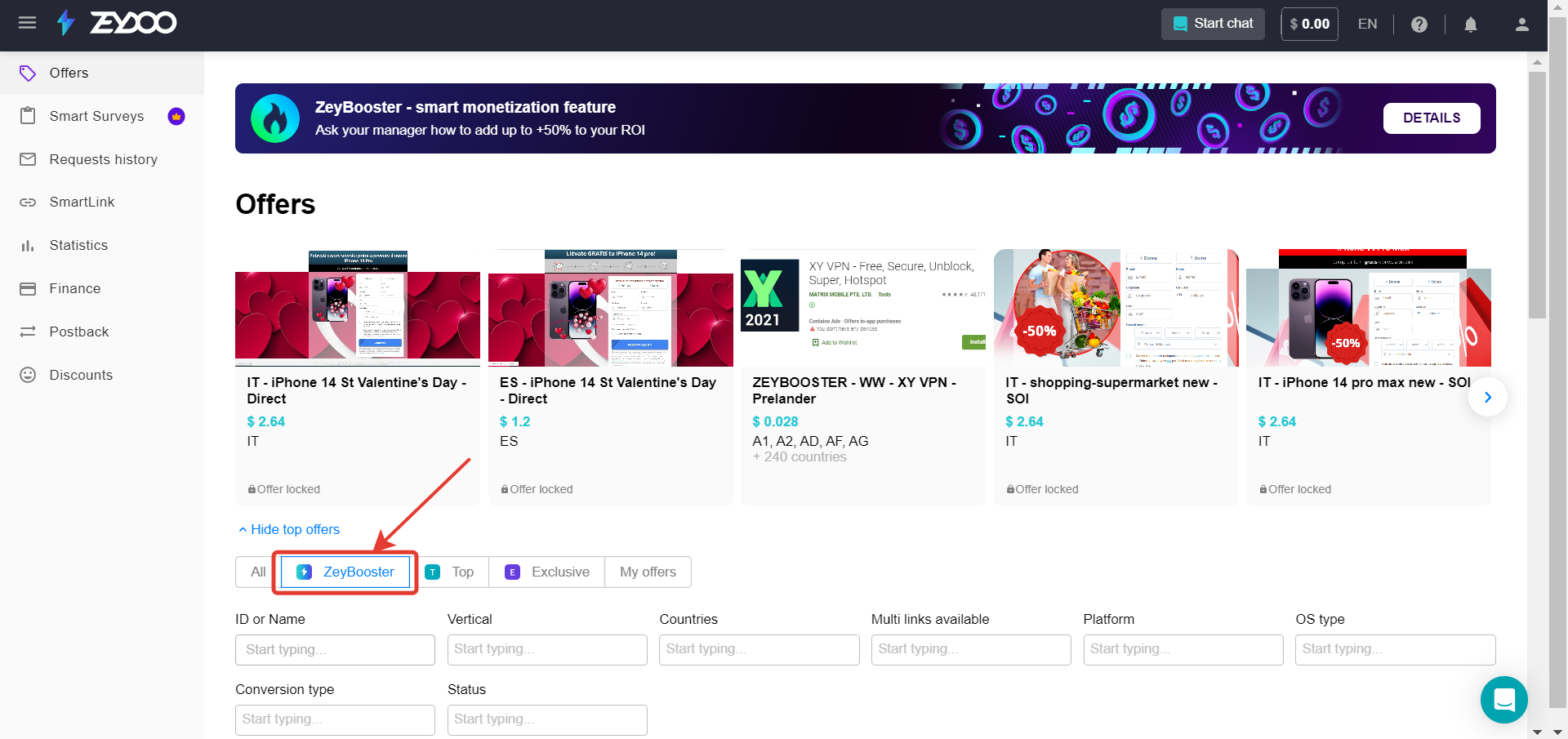Open the notifications bell
Image resolution: width=1568 pixels, height=739 pixels.
pyautogui.click(x=1471, y=24)
